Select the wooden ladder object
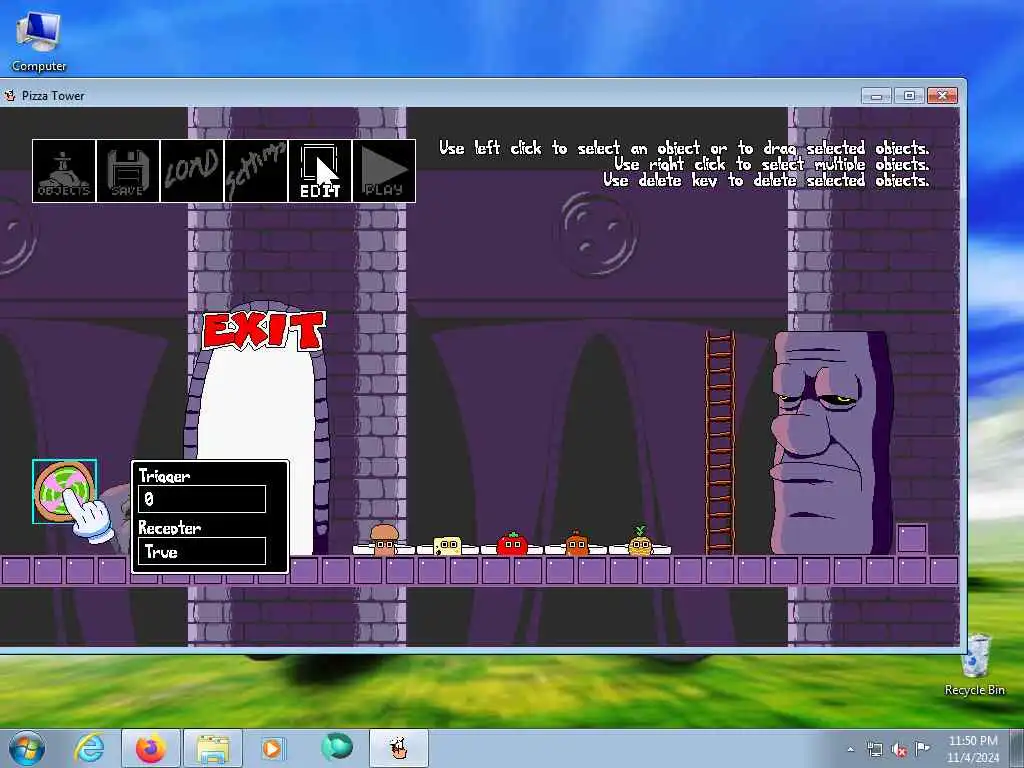 click(x=720, y=443)
